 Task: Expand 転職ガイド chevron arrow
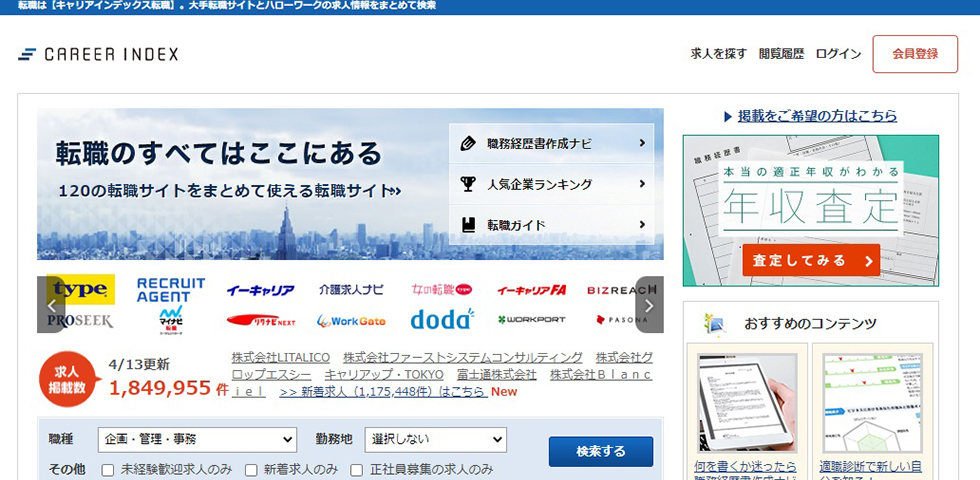(x=642, y=224)
